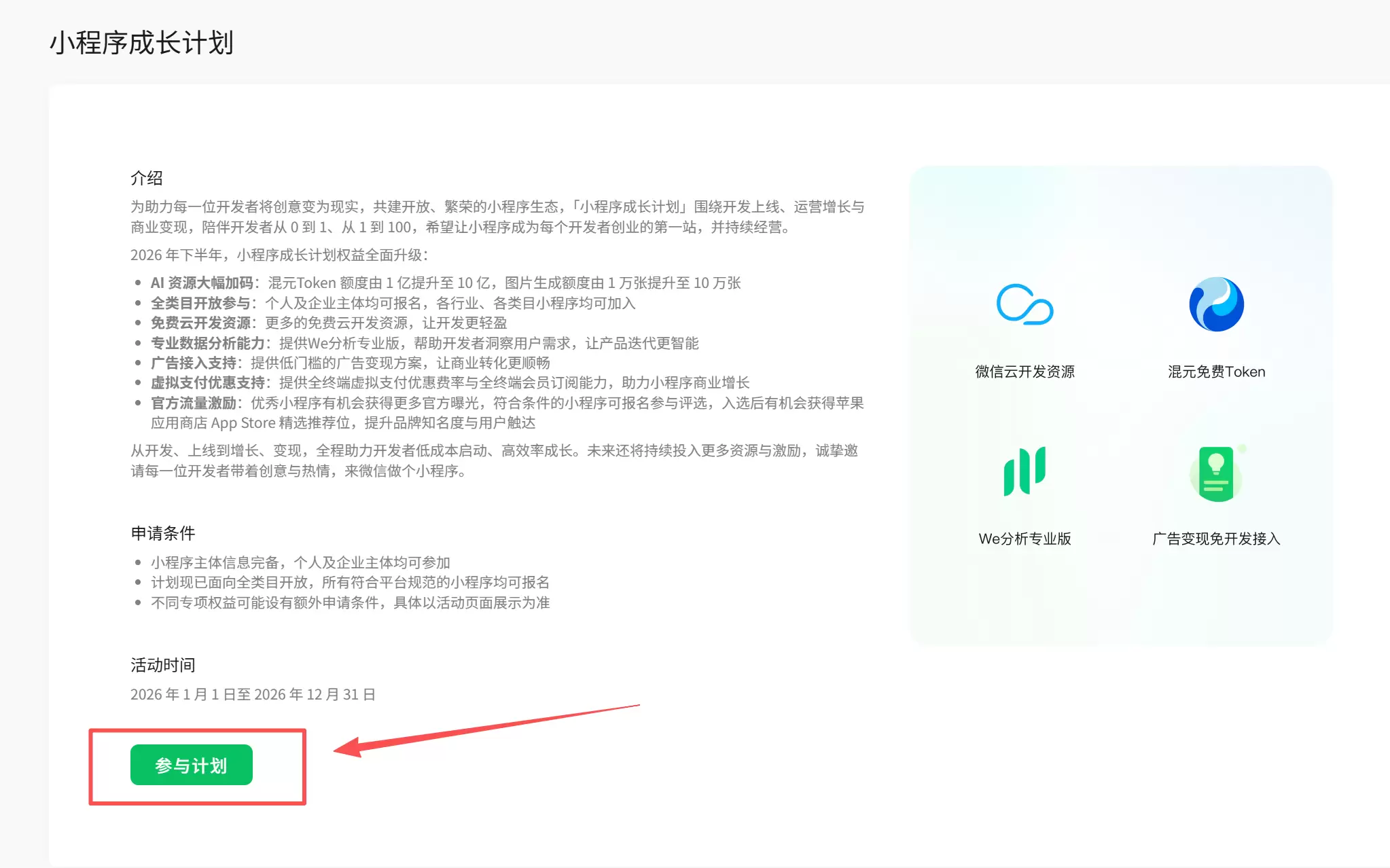This screenshot has height=868, width=1390.
Task: Click the 全类目开放参与 bullet item
Action: tap(393, 303)
